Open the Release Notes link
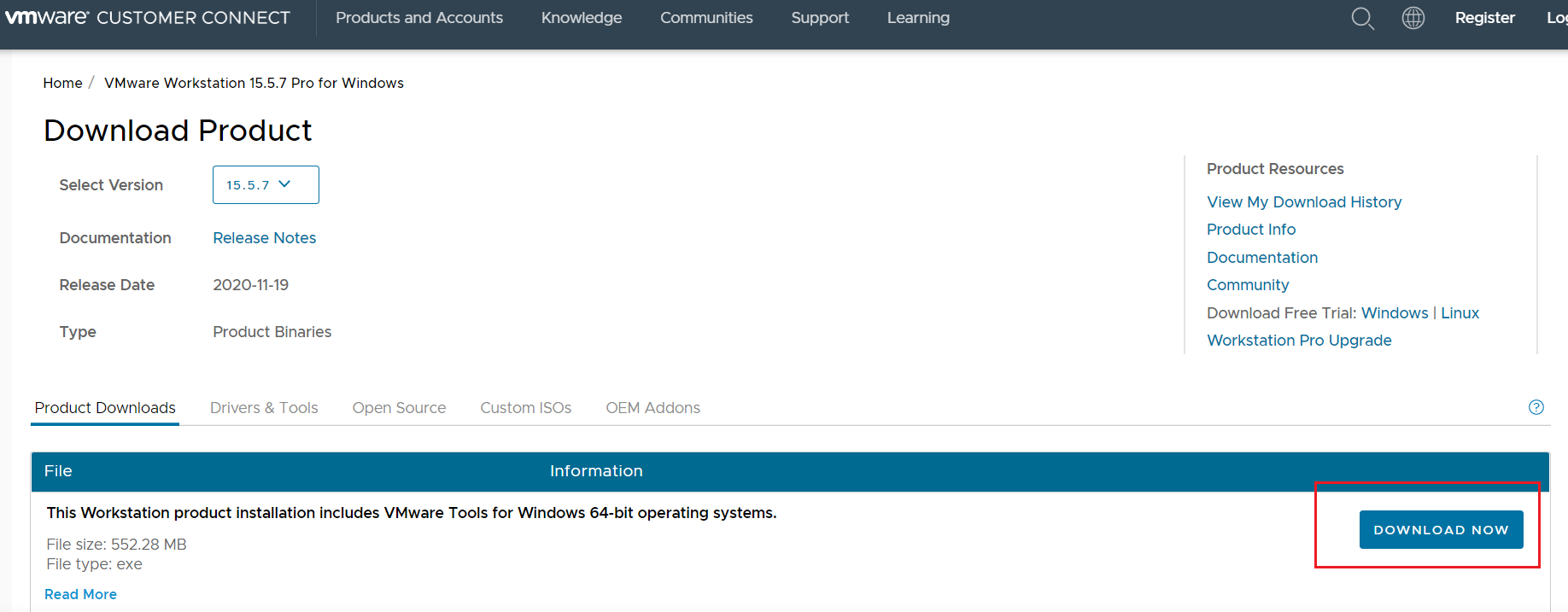This screenshot has width=1568, height=612. pyautogui.click(x=265, y=238)
